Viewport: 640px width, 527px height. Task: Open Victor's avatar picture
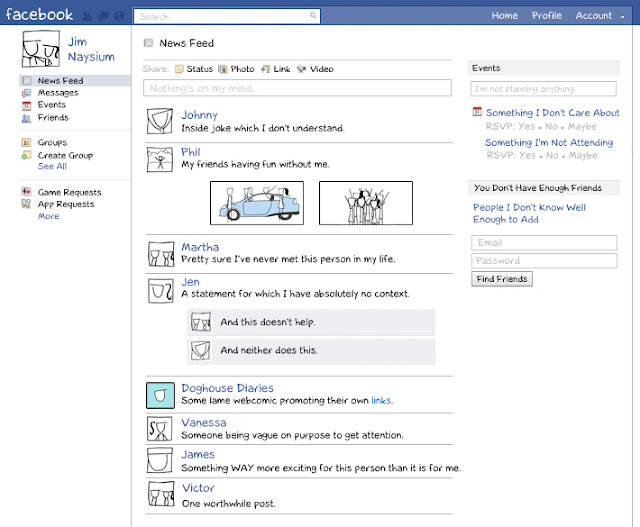coord(161,494)
